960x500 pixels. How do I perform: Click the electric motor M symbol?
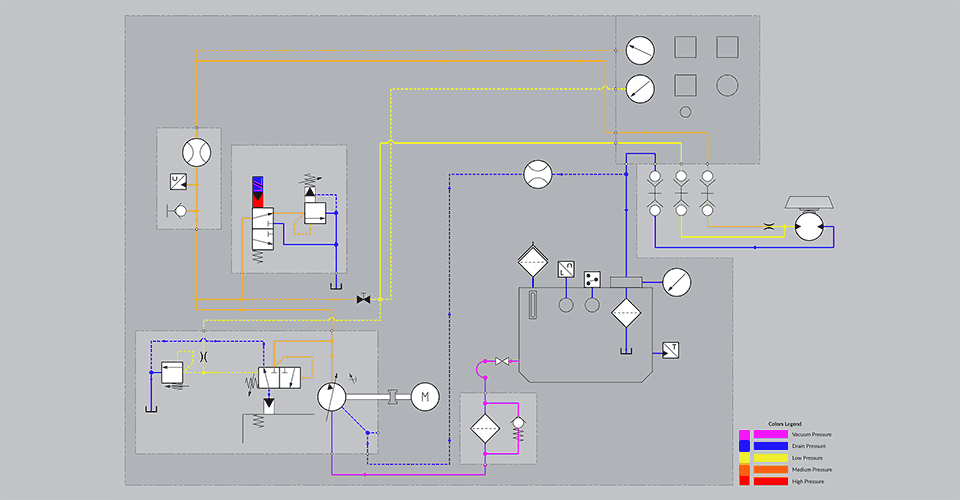click(x=425, y=397)
